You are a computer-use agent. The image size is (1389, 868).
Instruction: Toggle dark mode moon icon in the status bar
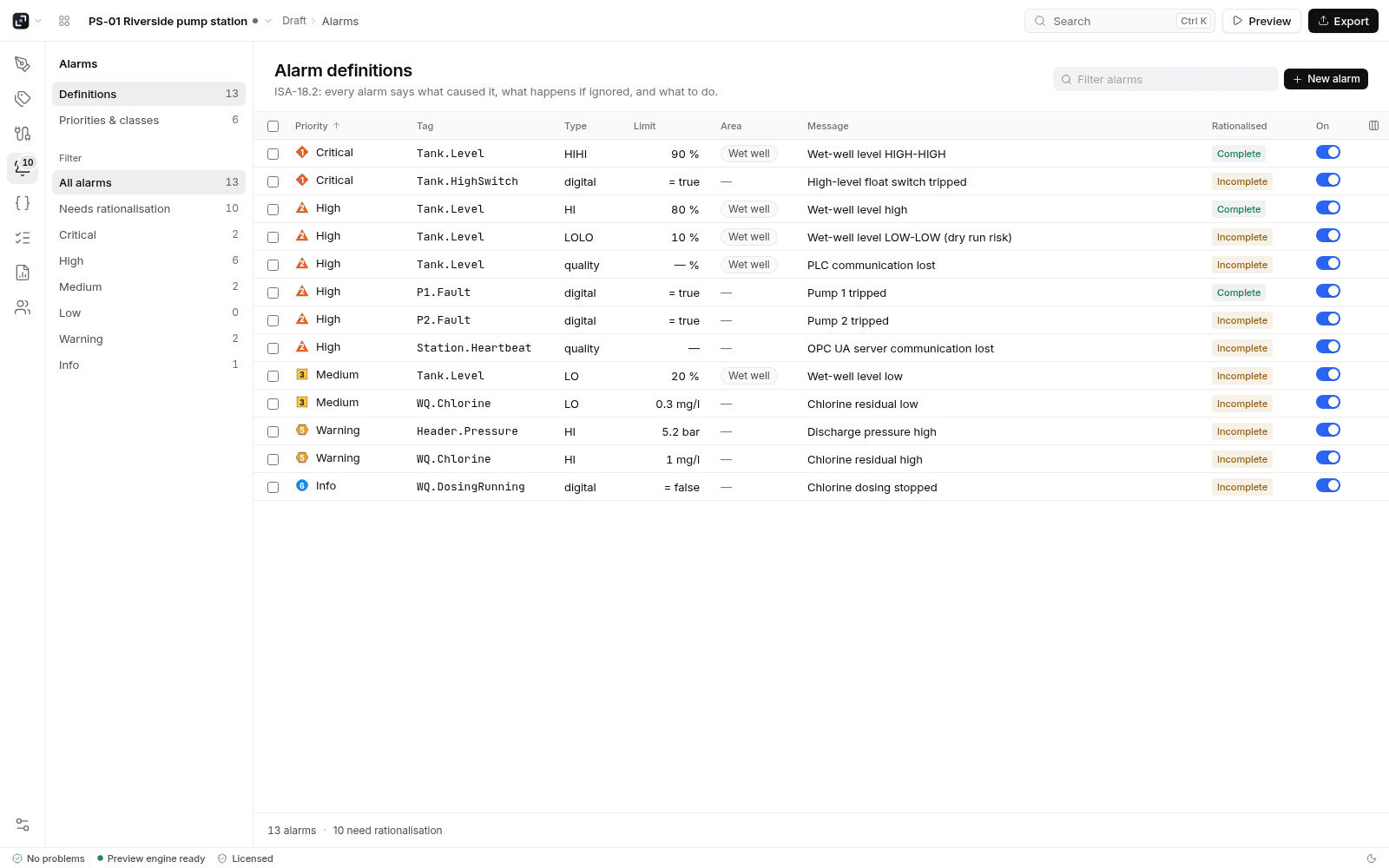(1372, 858)
